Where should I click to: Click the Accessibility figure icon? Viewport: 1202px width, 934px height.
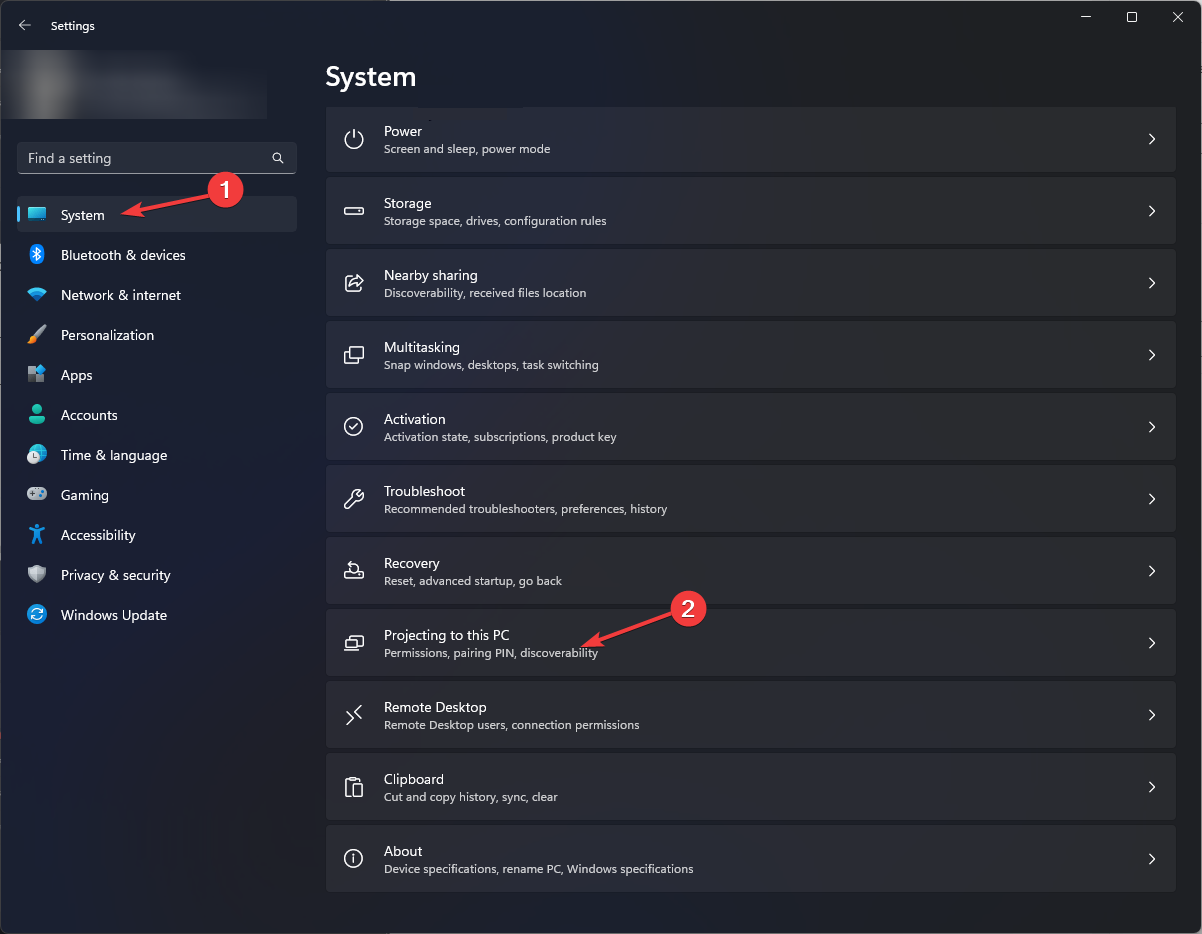[37, 535]
